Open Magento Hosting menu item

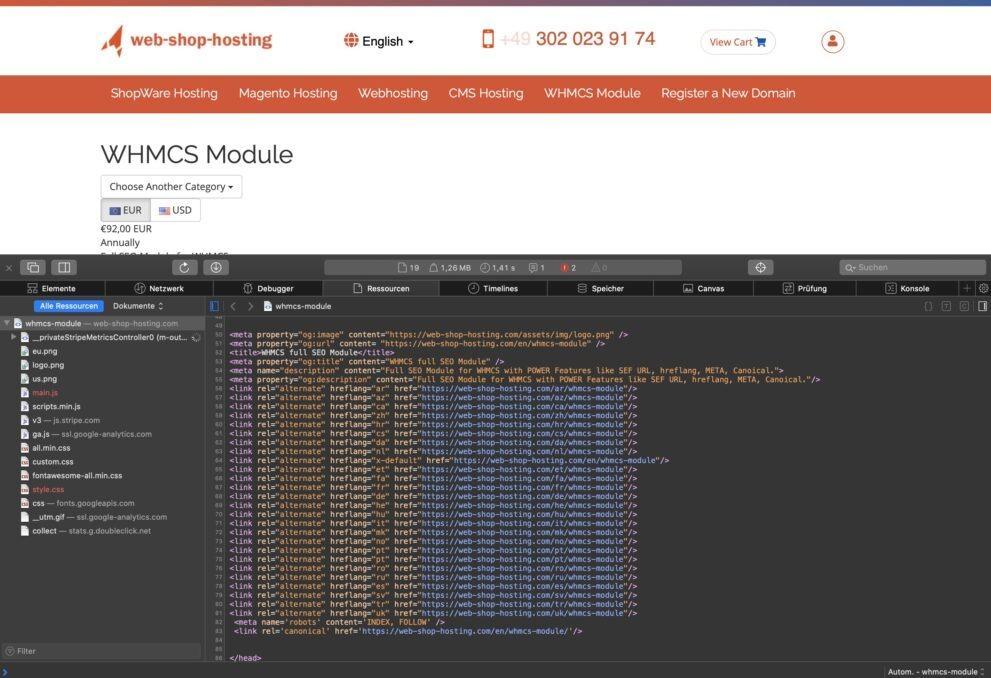(x=288, y=94)
